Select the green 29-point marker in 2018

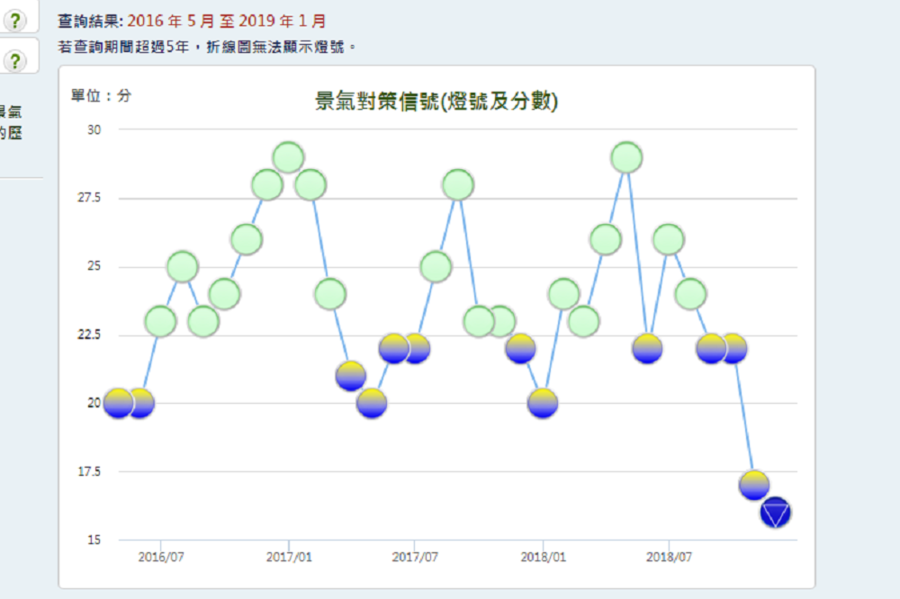[x=626, y=157]
